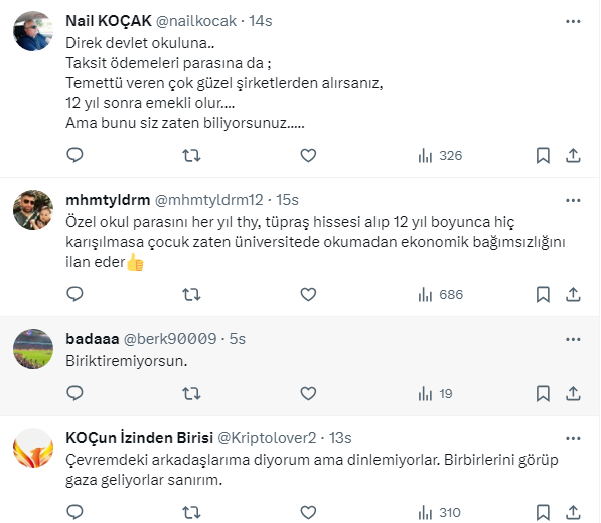Open more options on Nail KOÇAK's tweet
Image resolution: width=601 pixels, height=523 pixels.
[x=570, y=21]
